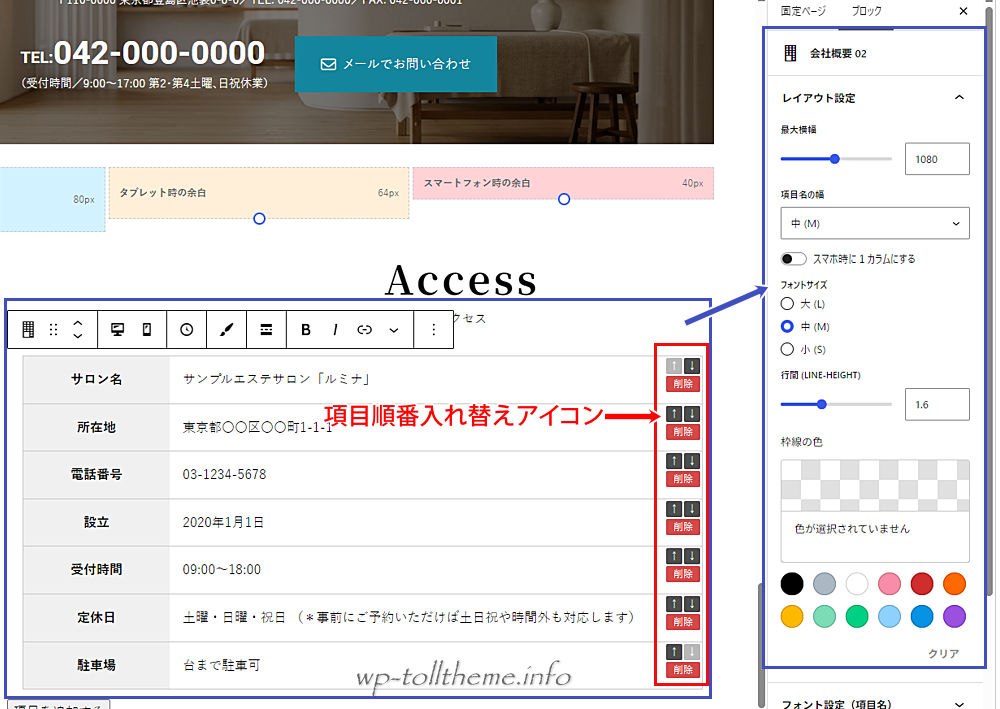Move the 受付時間 row down
This screenshot has width=1000, height=709.
[692, 556]
